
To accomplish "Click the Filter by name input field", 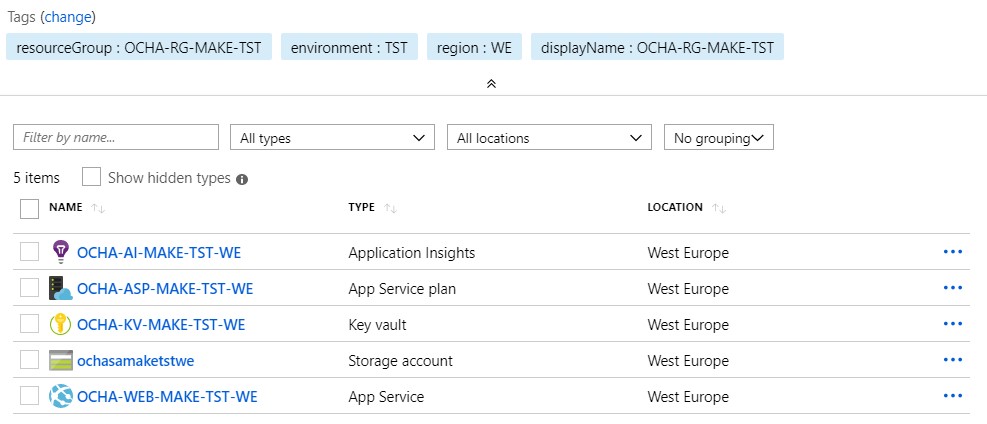I will pos(116,137).
